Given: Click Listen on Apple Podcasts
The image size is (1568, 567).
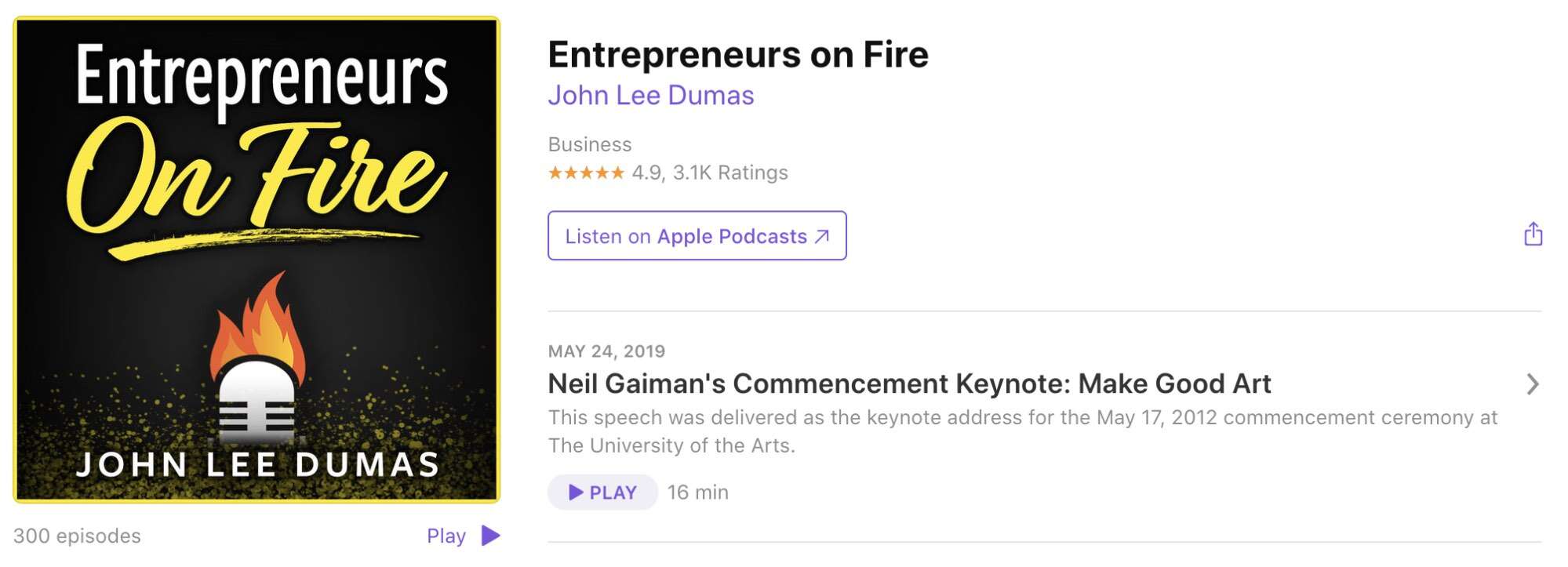Looking at the screenshot, I should click(x=697, y=235).
